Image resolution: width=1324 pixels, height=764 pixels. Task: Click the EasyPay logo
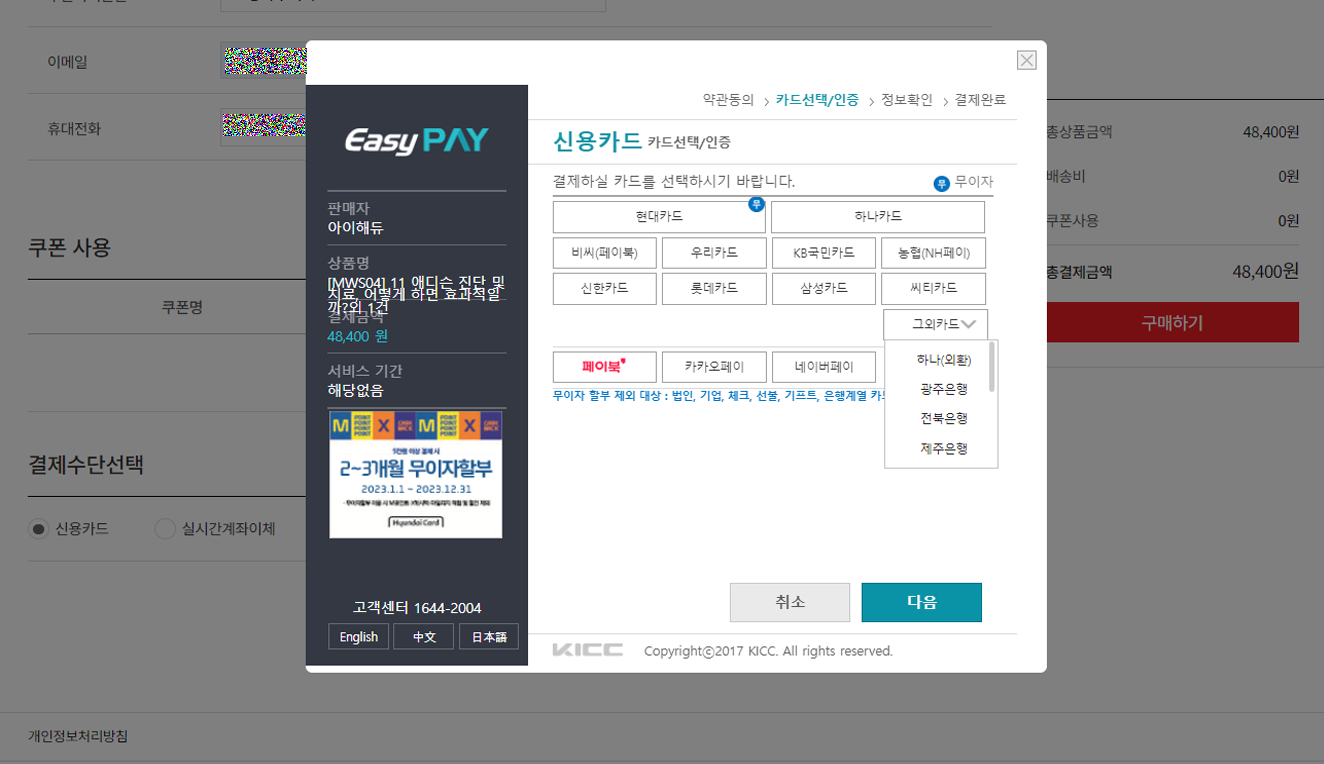pyautogui.click(x=417, y=141)
